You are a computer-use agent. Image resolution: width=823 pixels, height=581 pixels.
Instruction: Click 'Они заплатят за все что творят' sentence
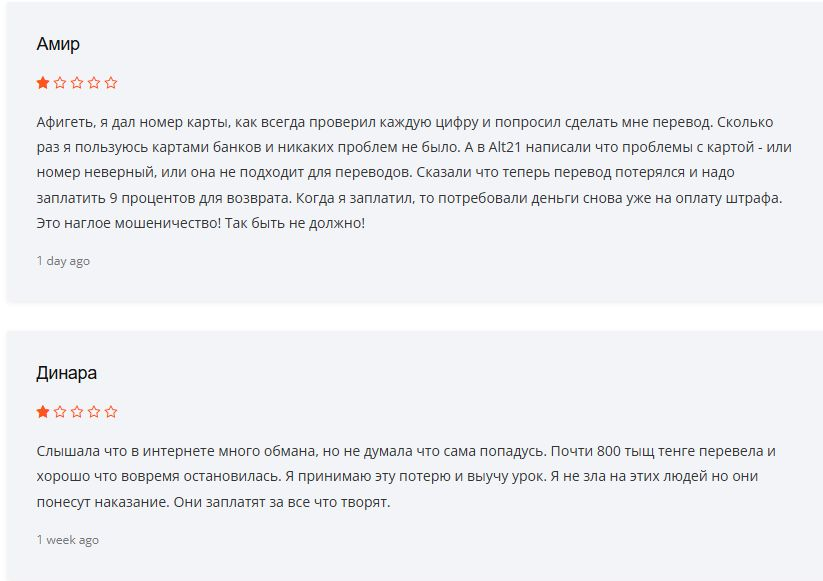[x=279, y=501]
